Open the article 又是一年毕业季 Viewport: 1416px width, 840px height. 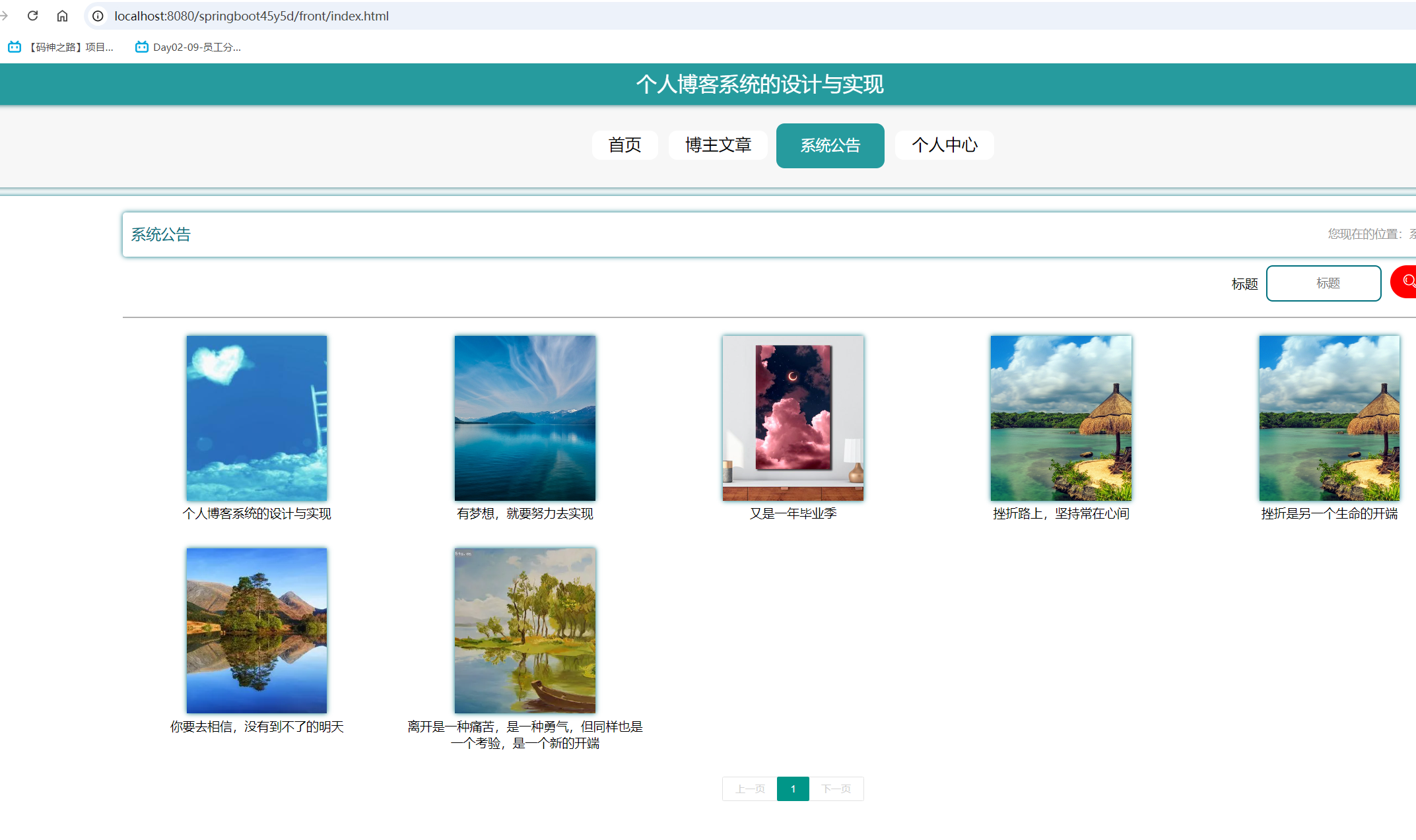tap(792, 418)
